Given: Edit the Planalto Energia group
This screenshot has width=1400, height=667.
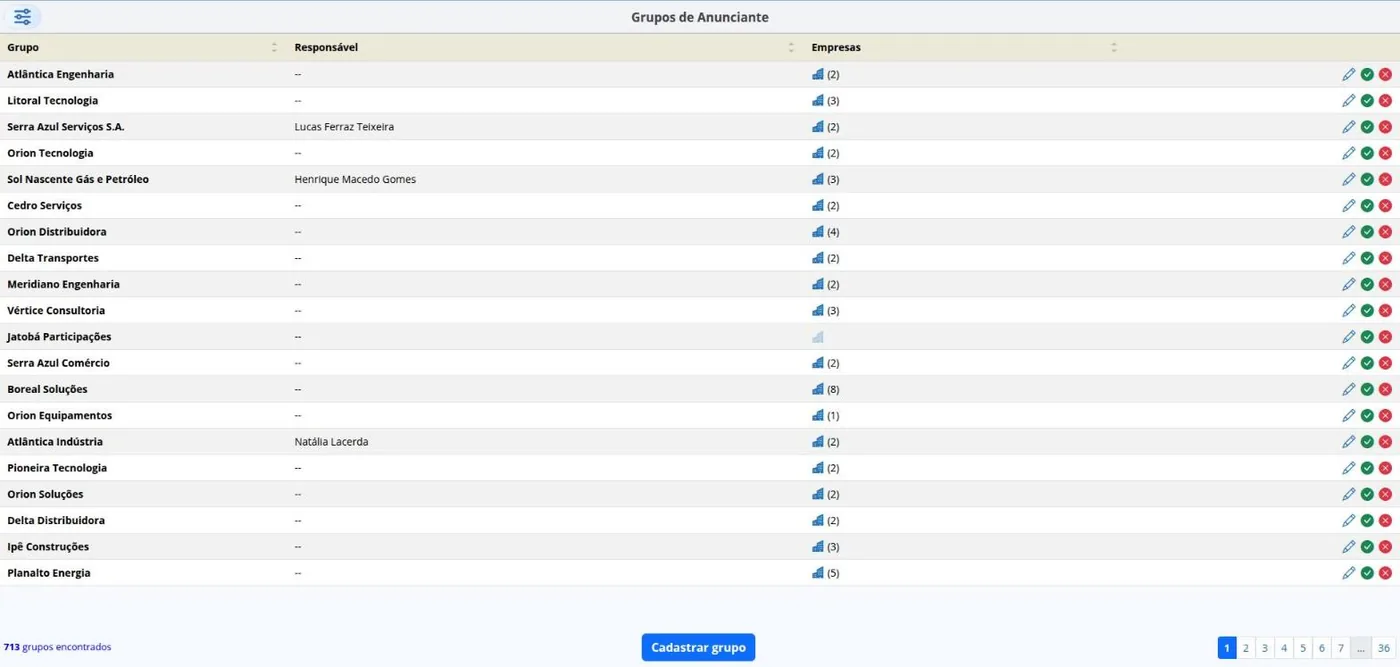Looking at the screenshot, I should click(x=1349, y=573).
